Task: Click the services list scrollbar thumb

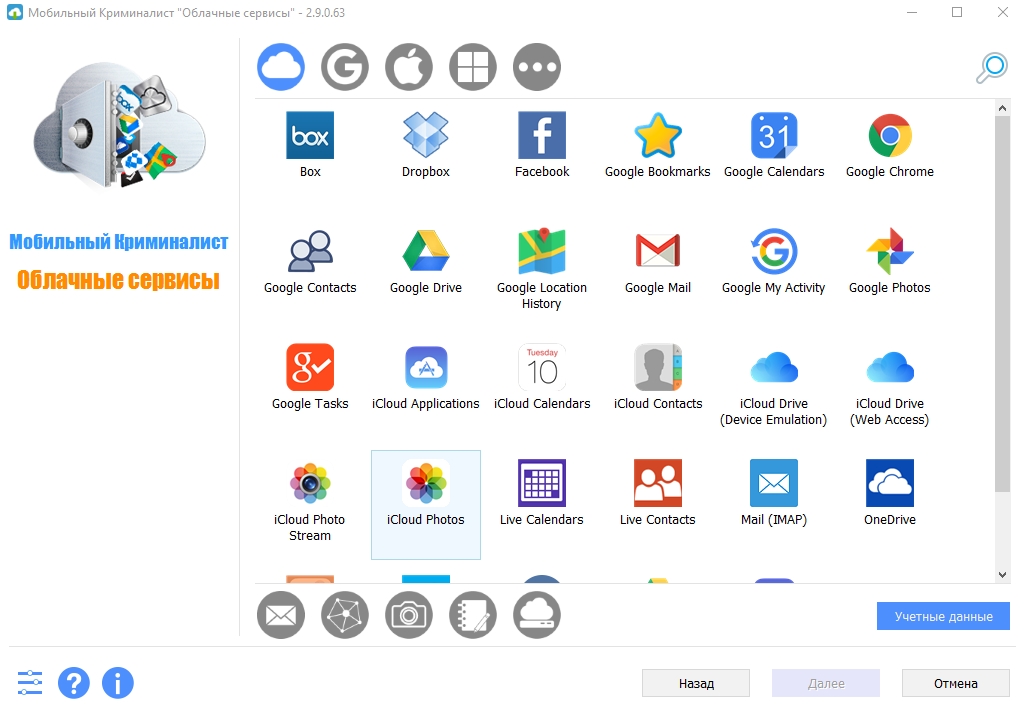Action: (x=1002, y=304)
